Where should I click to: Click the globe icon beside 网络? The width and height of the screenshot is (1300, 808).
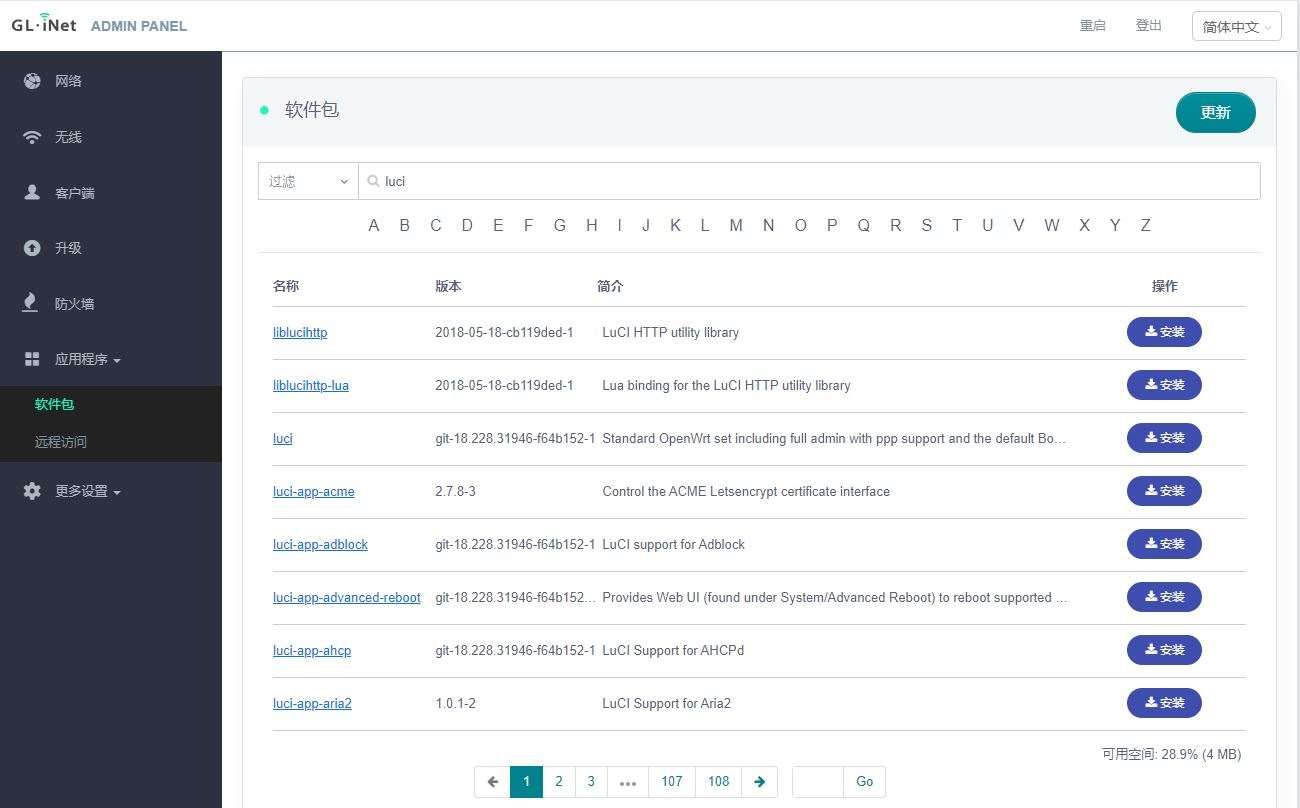coord(32,81)
